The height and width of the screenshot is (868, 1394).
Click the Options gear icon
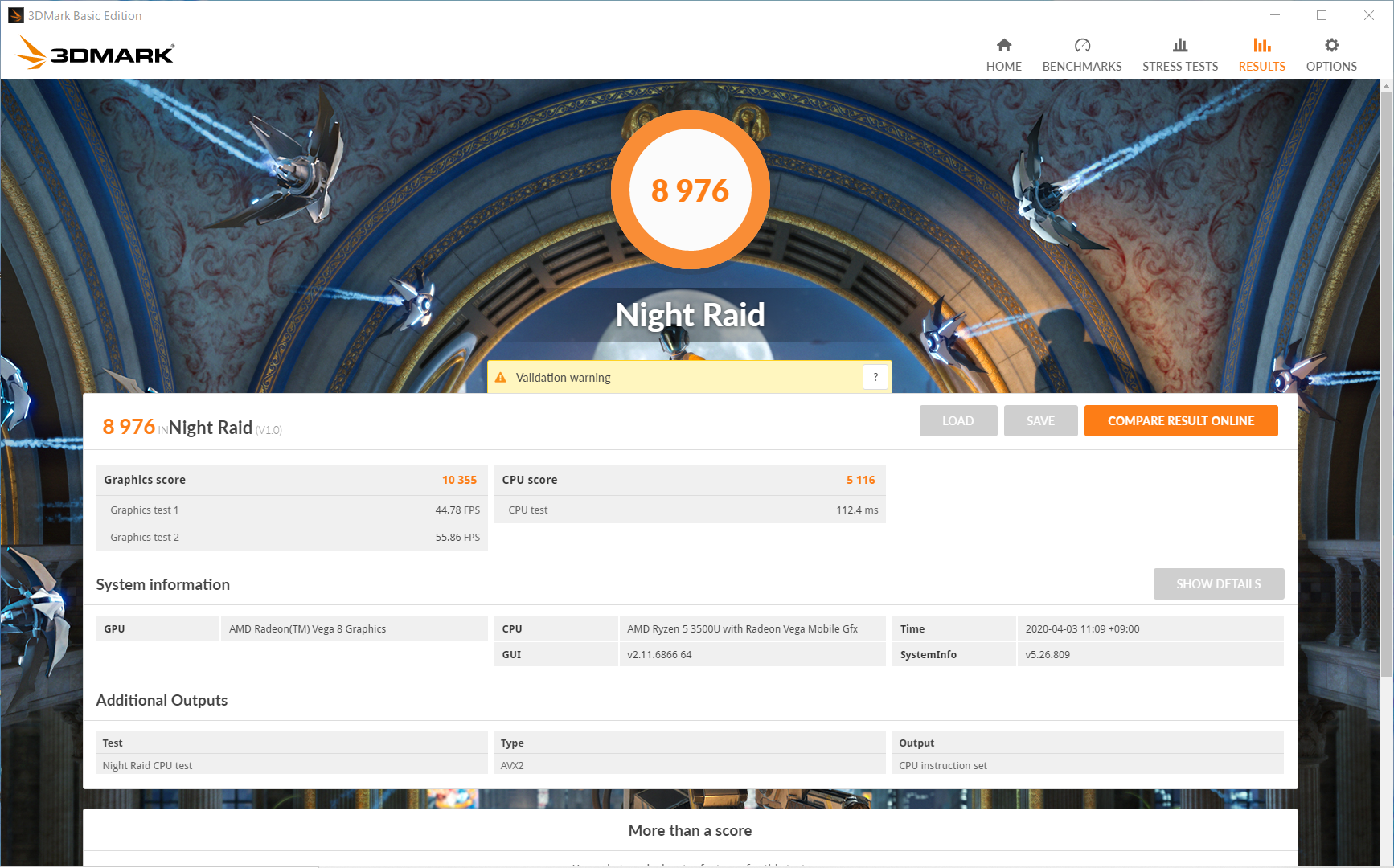1331,45
